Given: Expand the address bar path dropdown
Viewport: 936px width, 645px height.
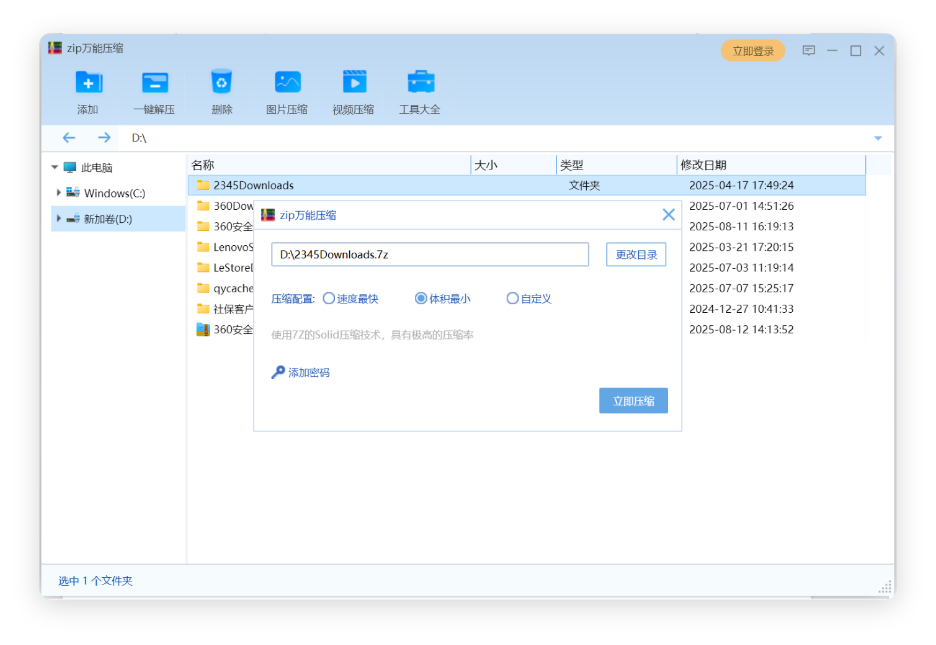Looking at the screenshot, I should click(x=878, y=138).
